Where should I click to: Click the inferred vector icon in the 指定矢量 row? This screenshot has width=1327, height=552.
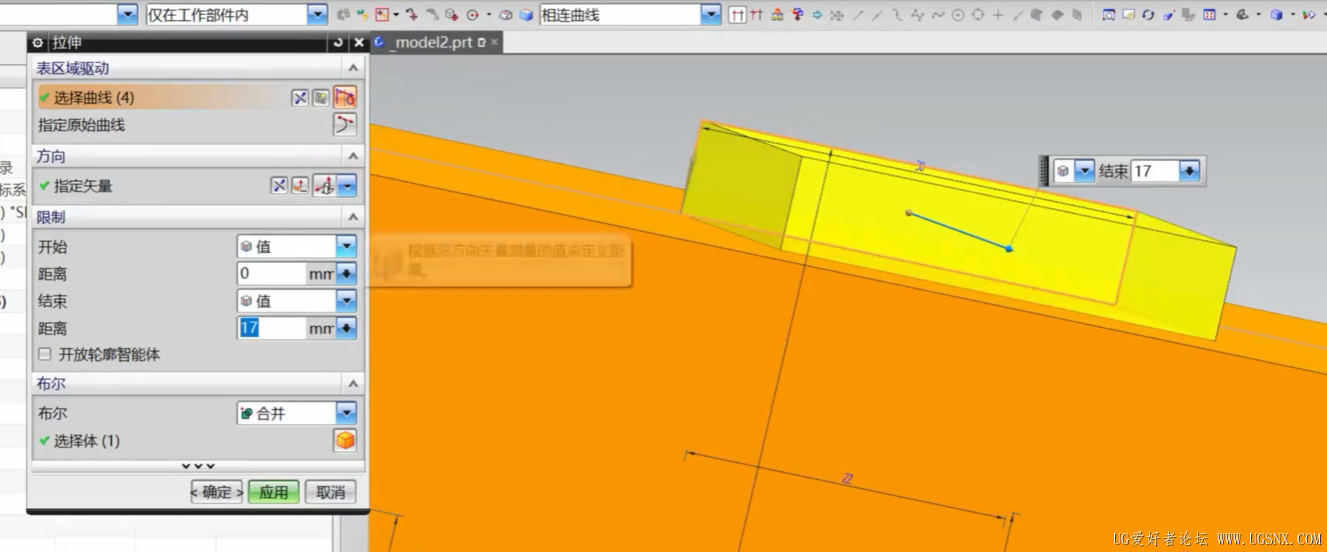pyautogui.click(x=324, y=186)
